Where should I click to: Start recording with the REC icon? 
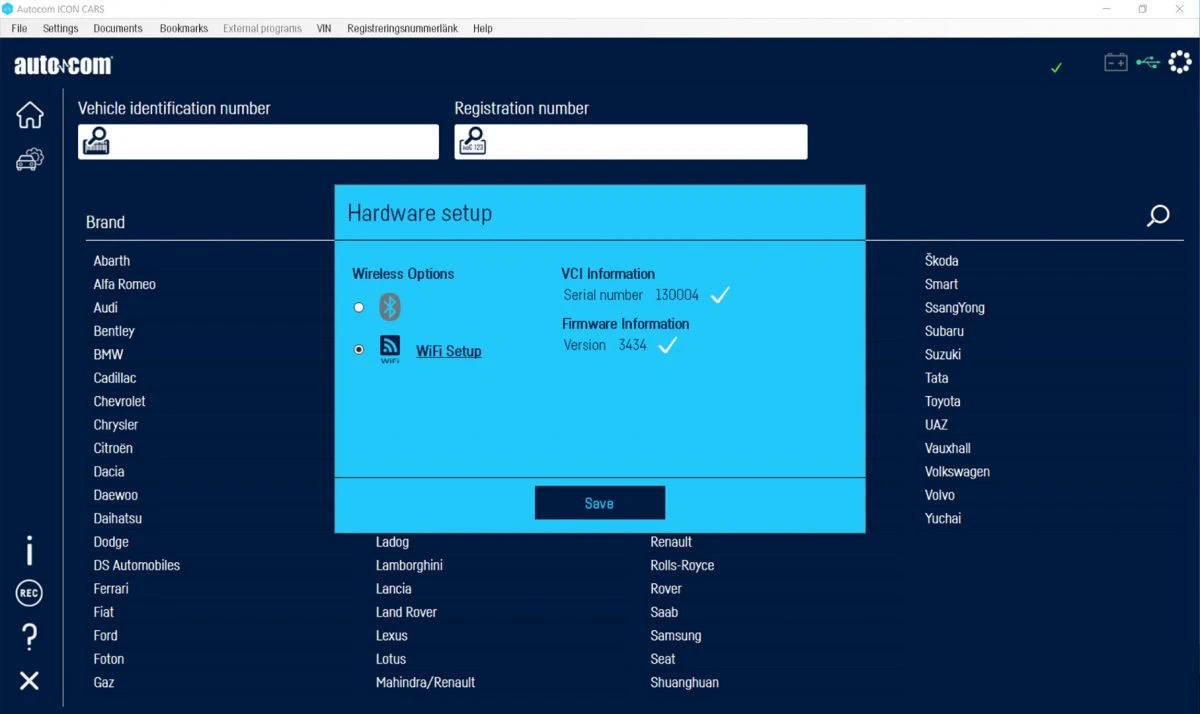pyautogui.click(x=30, y=594)
